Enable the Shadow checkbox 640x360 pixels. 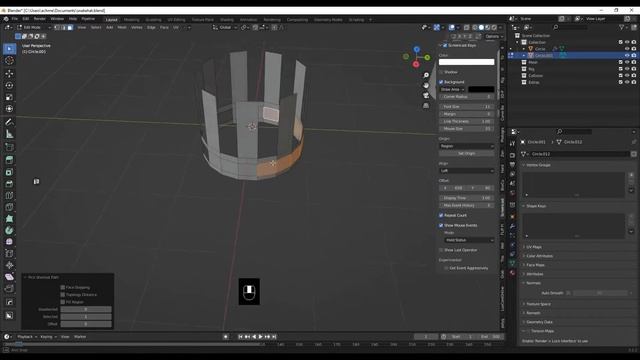click(441, 72)
